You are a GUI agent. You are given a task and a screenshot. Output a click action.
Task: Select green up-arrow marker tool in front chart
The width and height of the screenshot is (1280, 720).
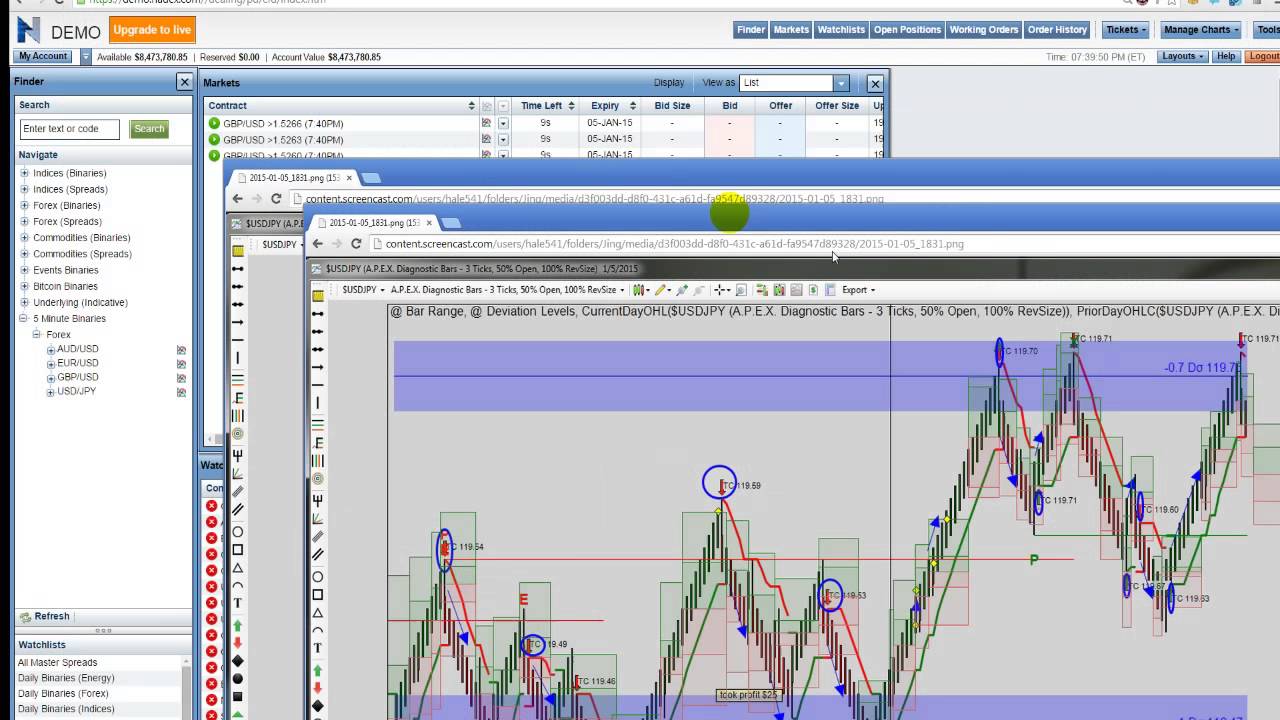click(x=318, y=670)
